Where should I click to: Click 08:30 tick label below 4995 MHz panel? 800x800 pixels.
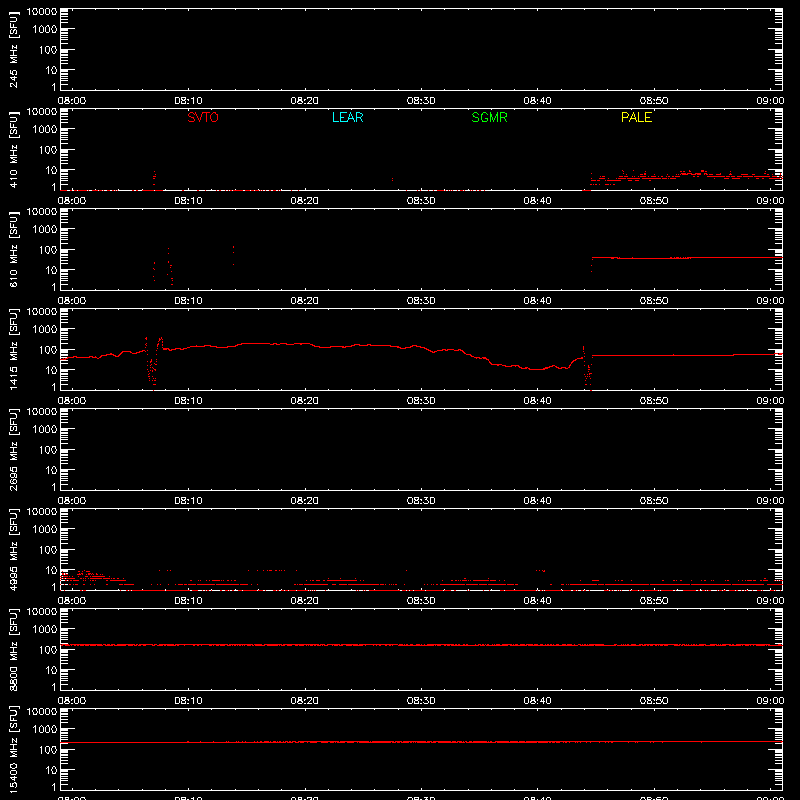[421, 601]
